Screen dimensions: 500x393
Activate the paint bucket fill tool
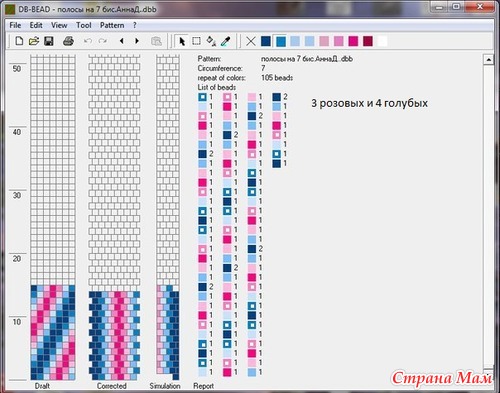(211, 41)
